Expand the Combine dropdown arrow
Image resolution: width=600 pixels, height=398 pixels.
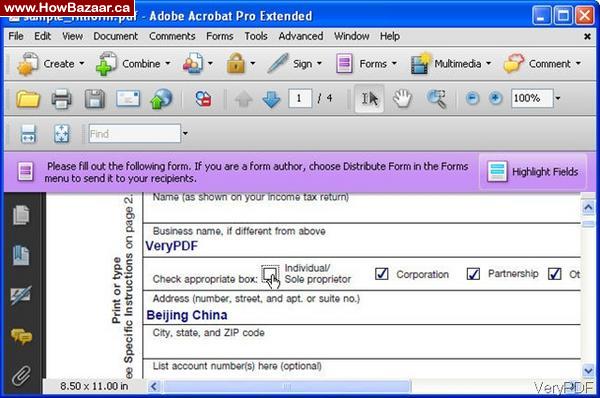168,64
